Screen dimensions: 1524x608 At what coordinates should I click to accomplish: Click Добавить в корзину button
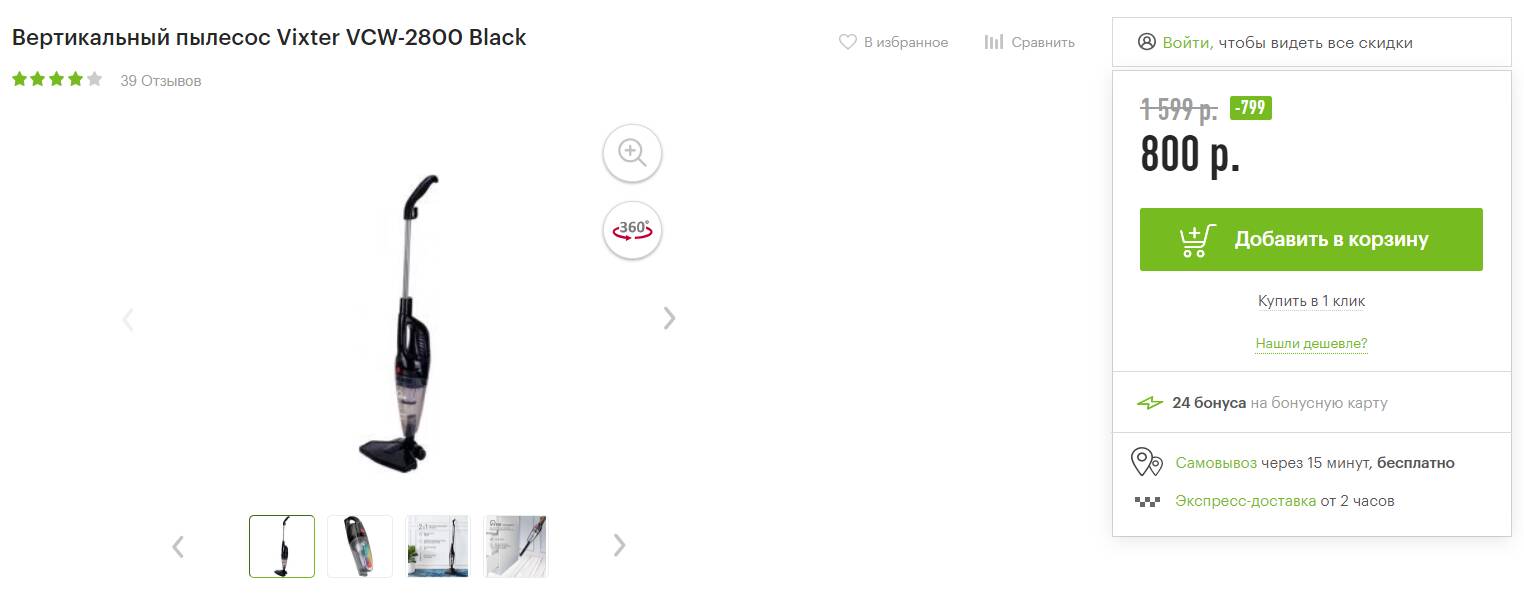tap(1311, 239)
